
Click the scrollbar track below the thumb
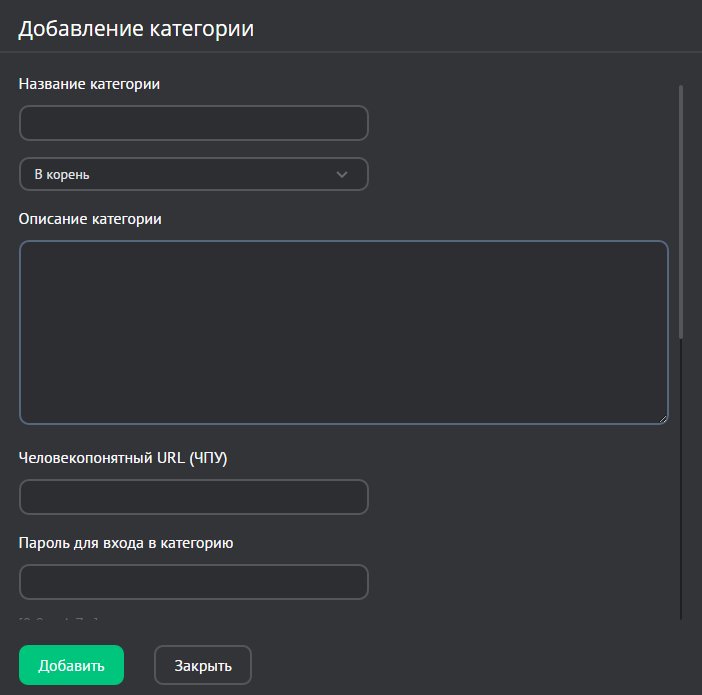pos(681,480)
